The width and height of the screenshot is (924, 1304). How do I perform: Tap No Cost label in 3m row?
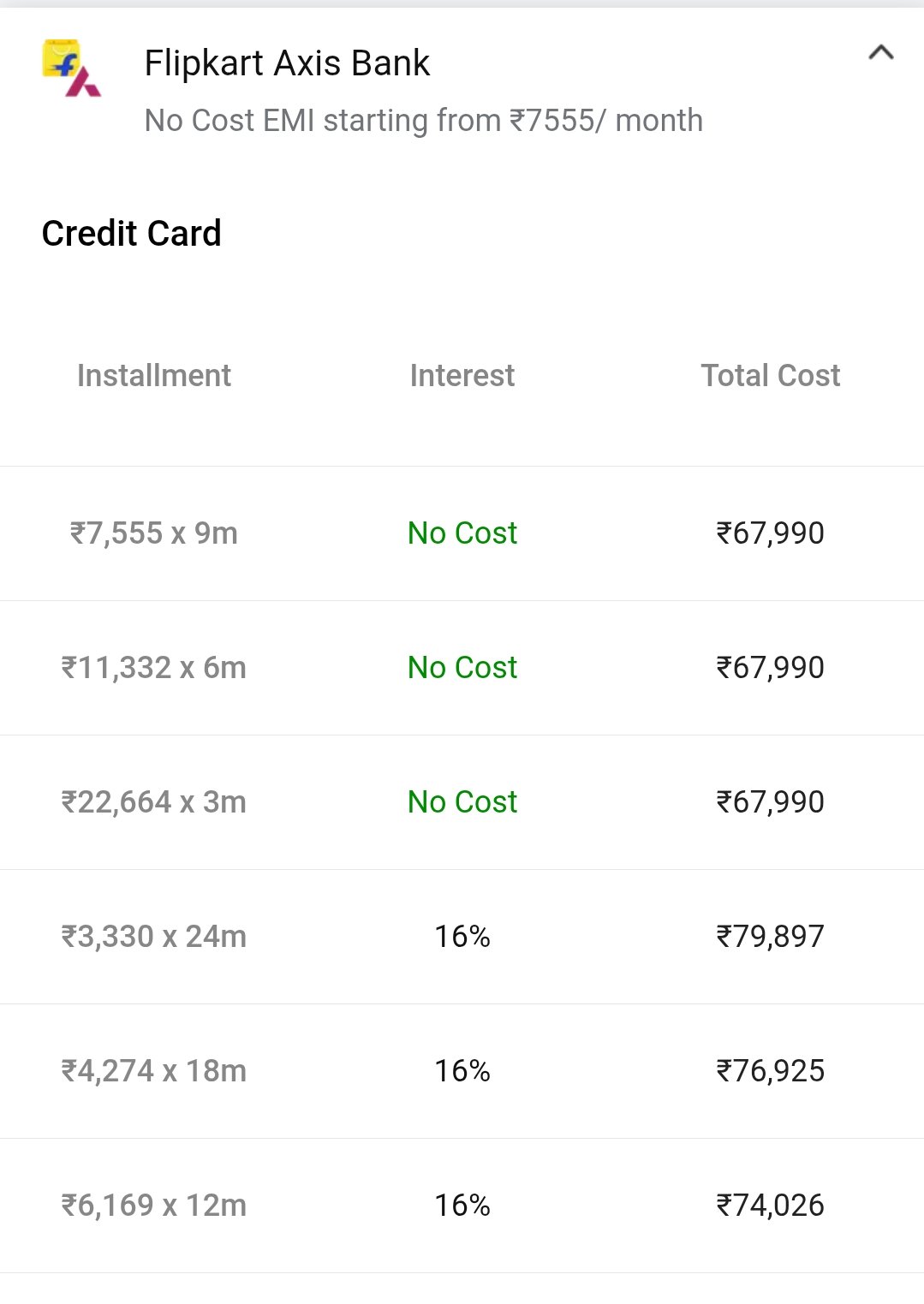462,802
